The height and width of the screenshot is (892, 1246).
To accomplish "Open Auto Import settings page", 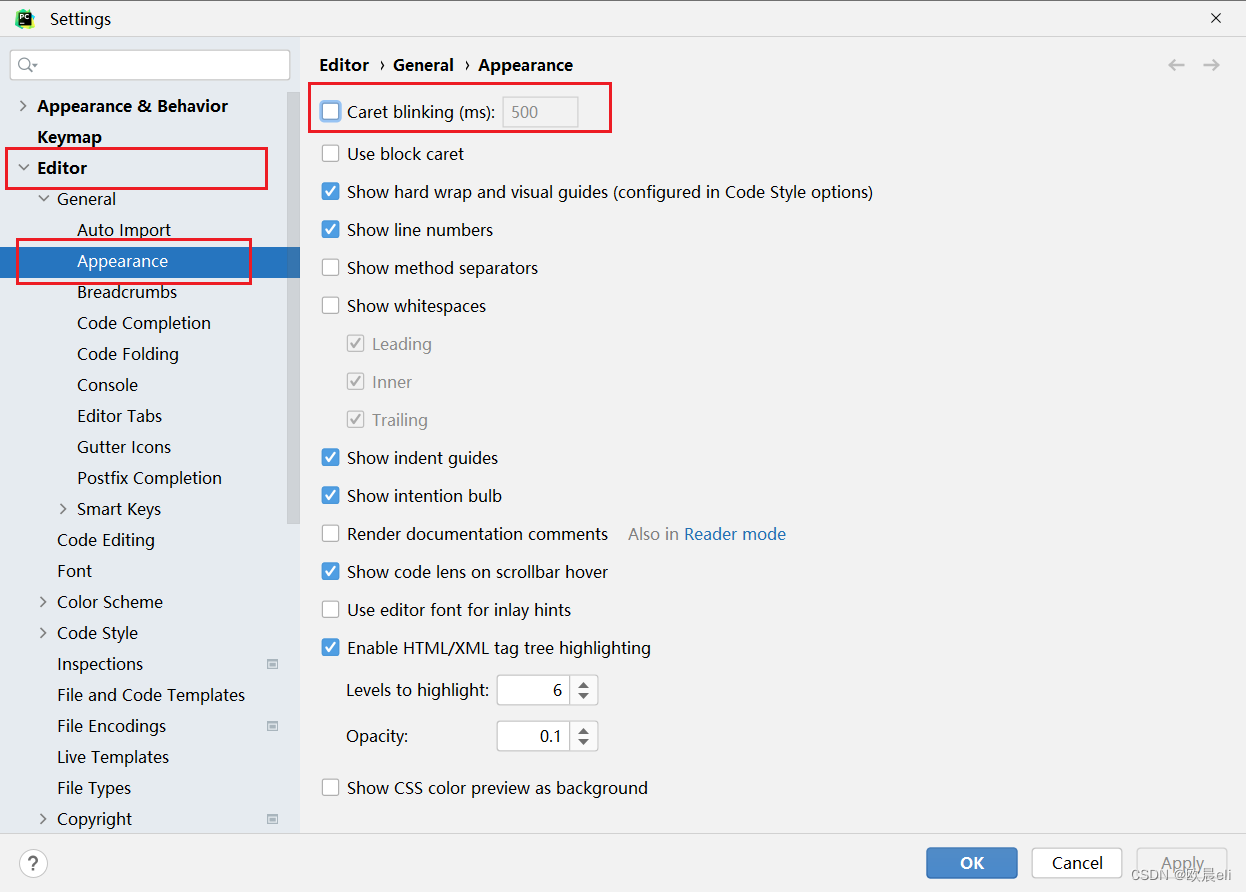I will pos(124,230).
